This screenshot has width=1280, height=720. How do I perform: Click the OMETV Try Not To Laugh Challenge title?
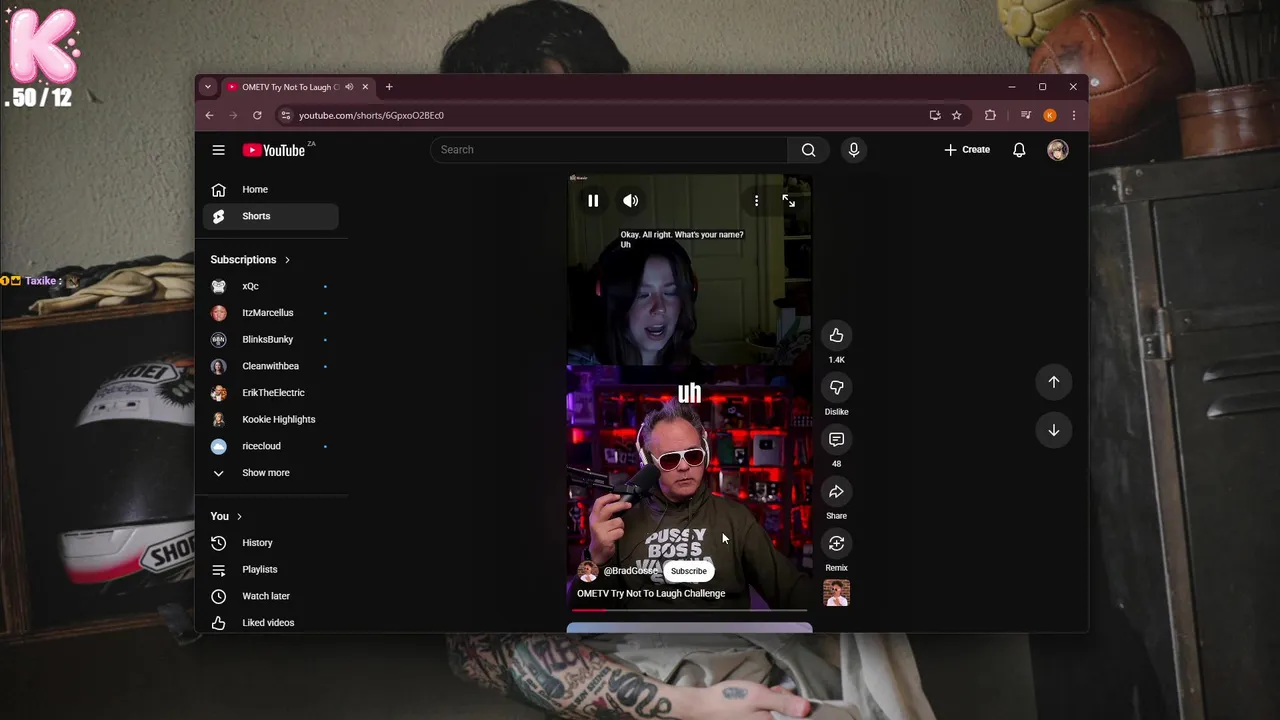pyautogui.click(x=651, y=593)
